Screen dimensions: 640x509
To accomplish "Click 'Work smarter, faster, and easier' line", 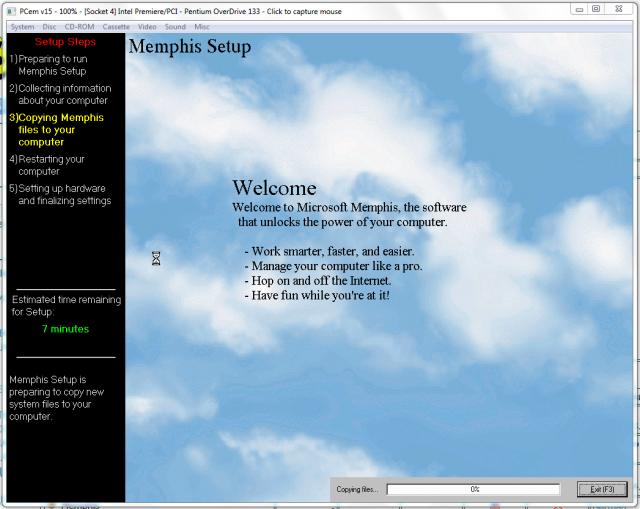I will [x=329, y=251].
